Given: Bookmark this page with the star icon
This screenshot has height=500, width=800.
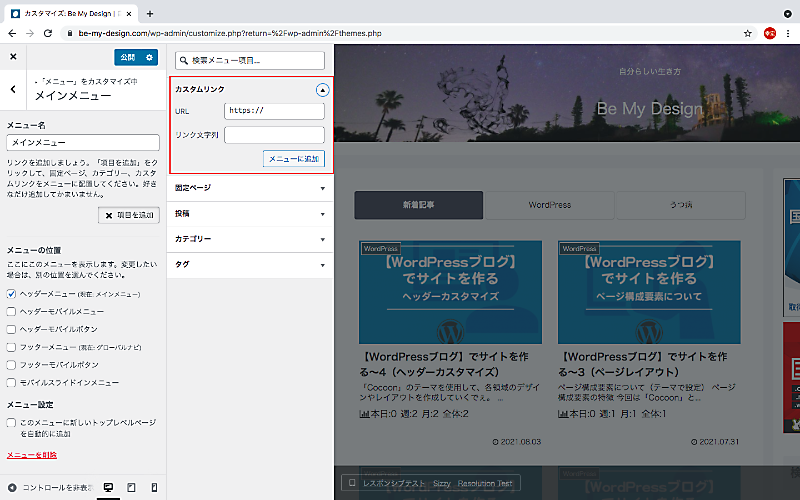Looking at the screenshot, I should click(748, 33).
